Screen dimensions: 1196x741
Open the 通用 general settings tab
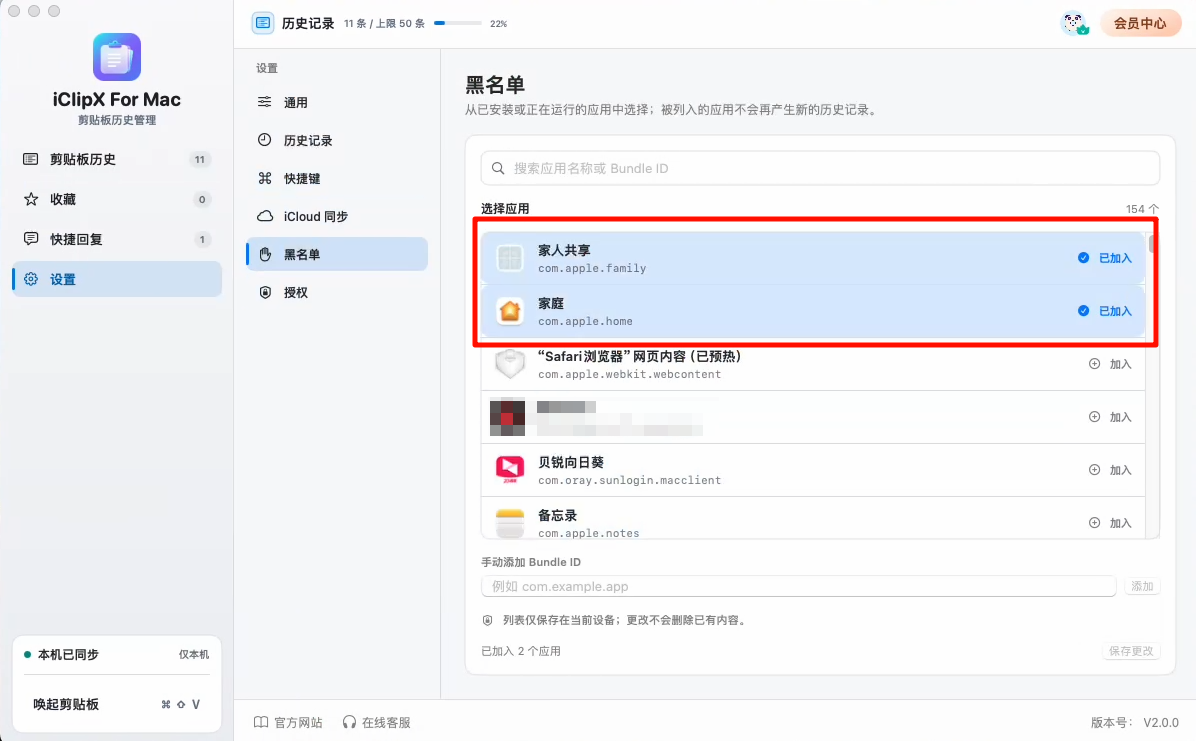336,102
